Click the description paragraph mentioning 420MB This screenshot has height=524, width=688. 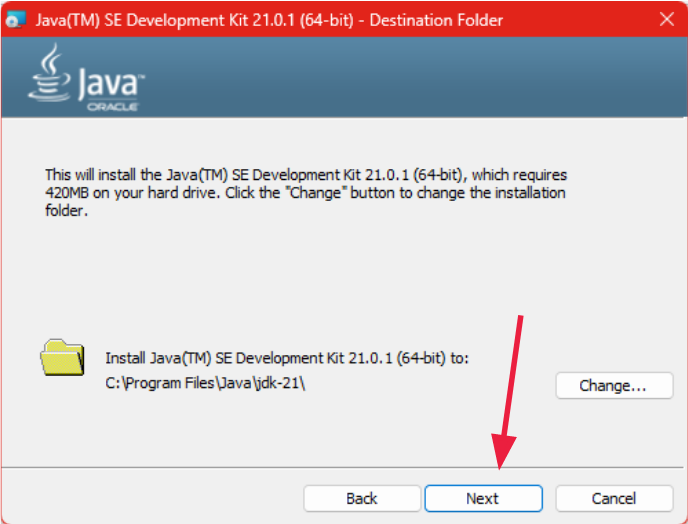pyautogui.click(x=306, y=193)
